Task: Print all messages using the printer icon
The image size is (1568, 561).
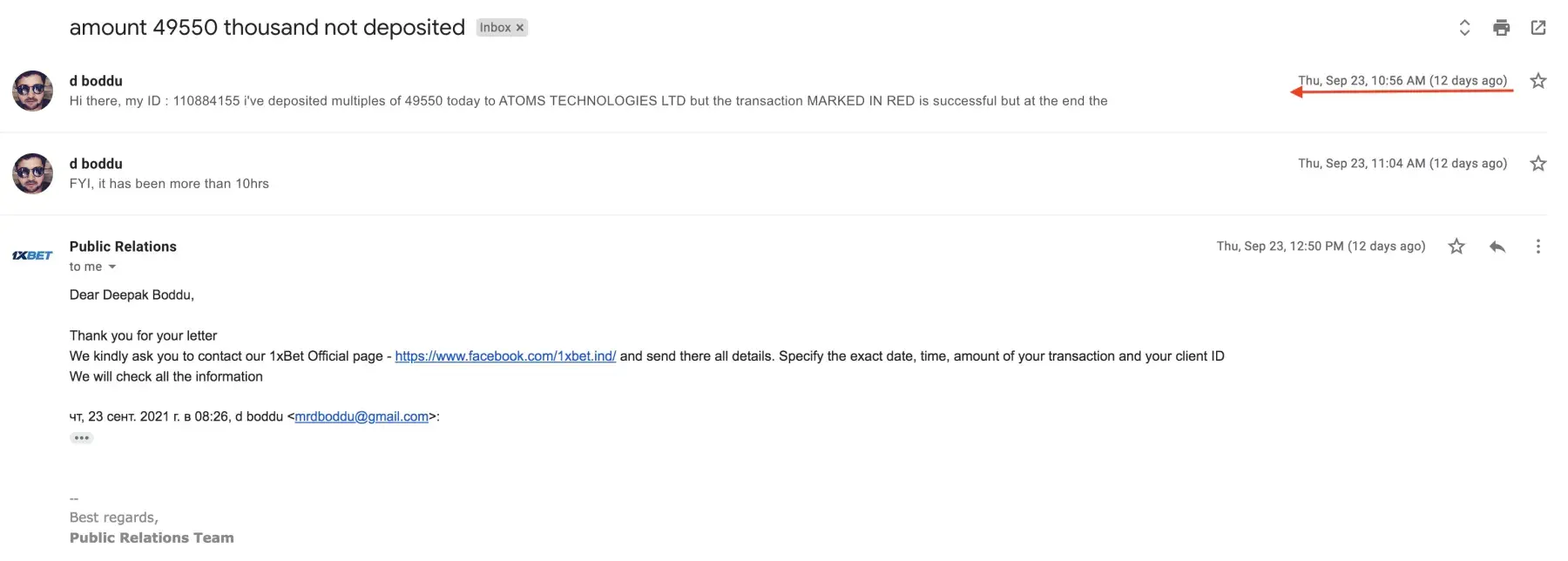Action: tap(1501, 28)
